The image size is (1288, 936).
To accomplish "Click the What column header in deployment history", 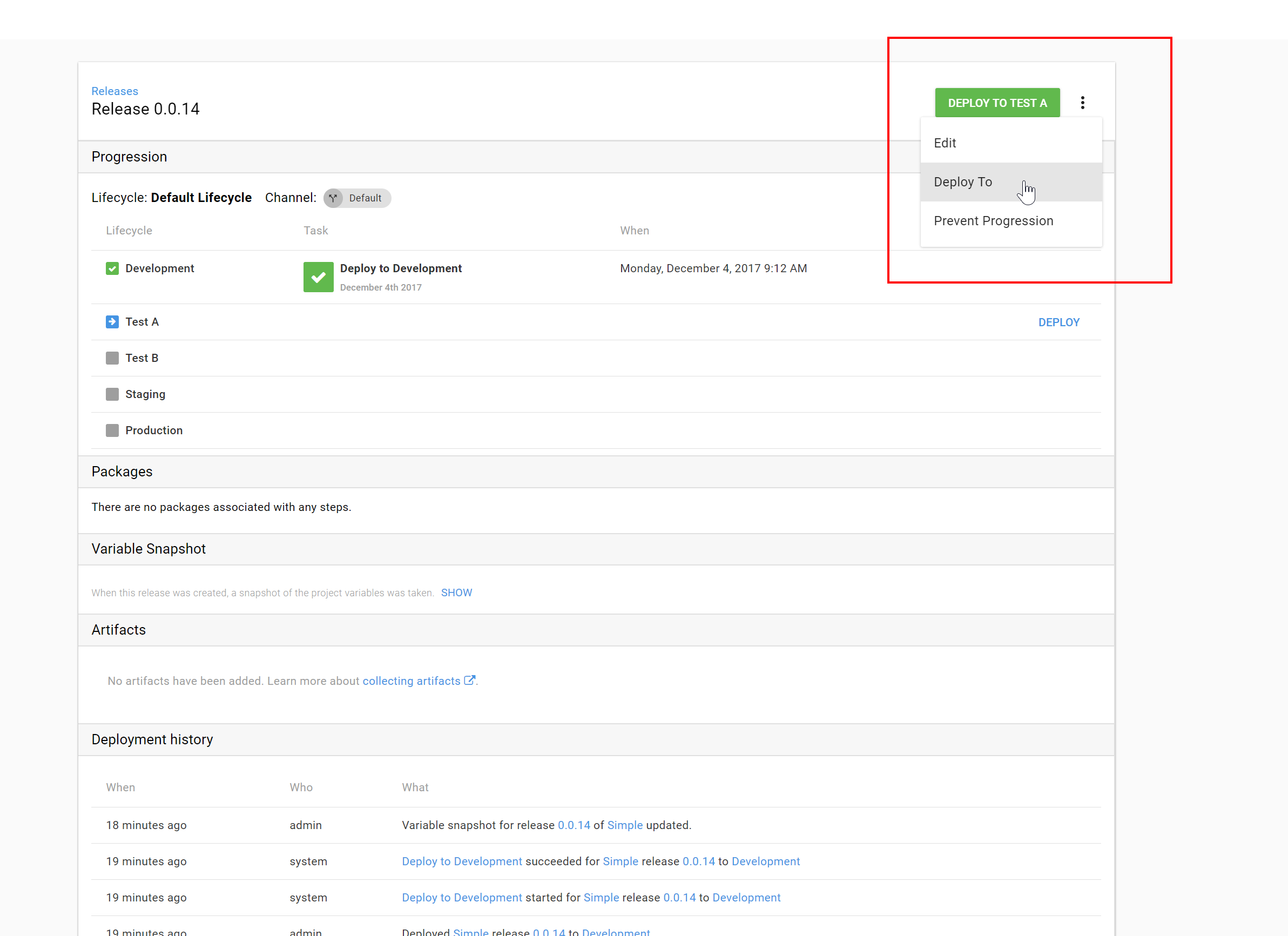I will tap(415, 788).
